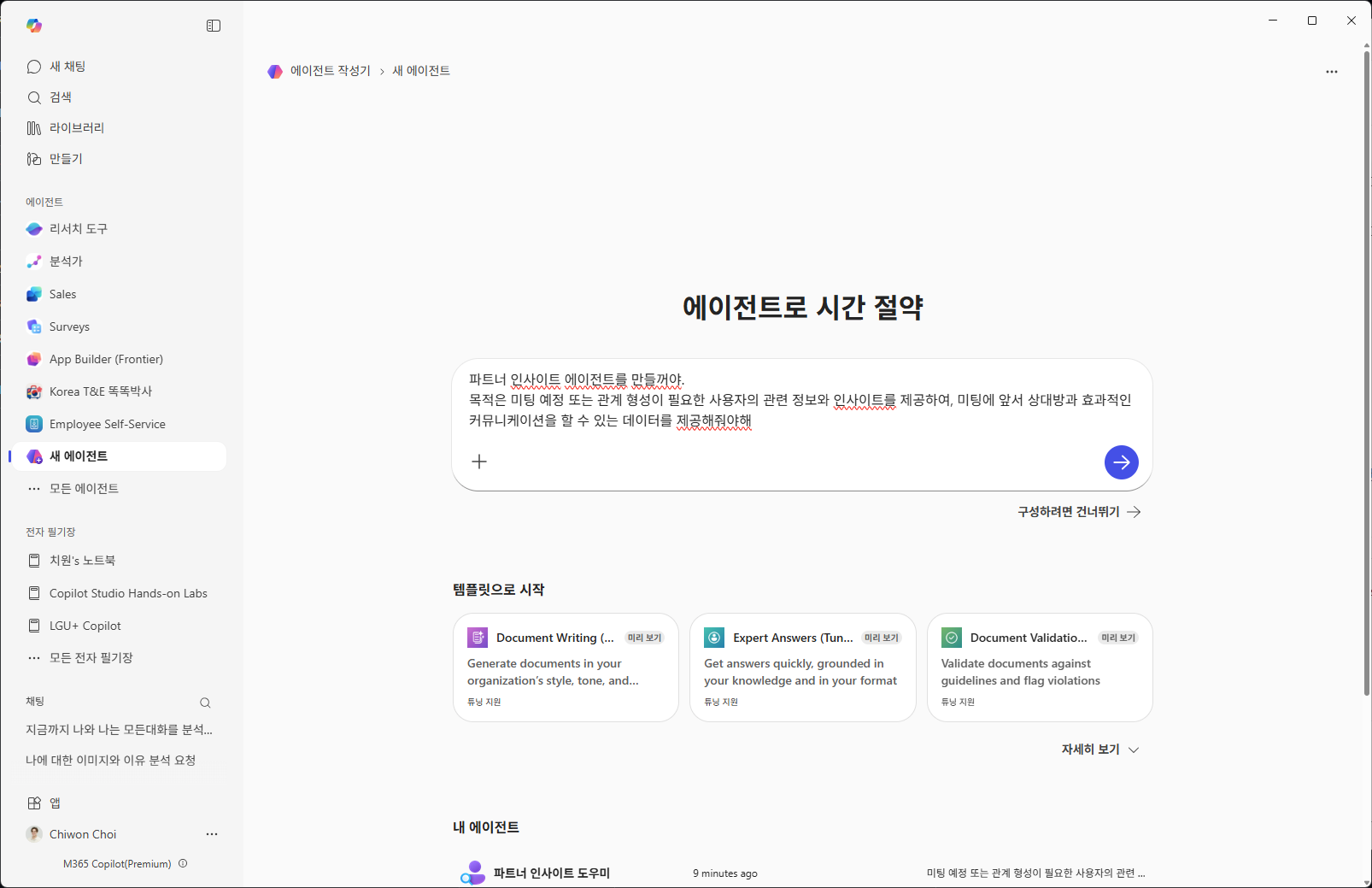
Task: Open 치원's 노트북 notebook
Action: (x=120, y=561)
